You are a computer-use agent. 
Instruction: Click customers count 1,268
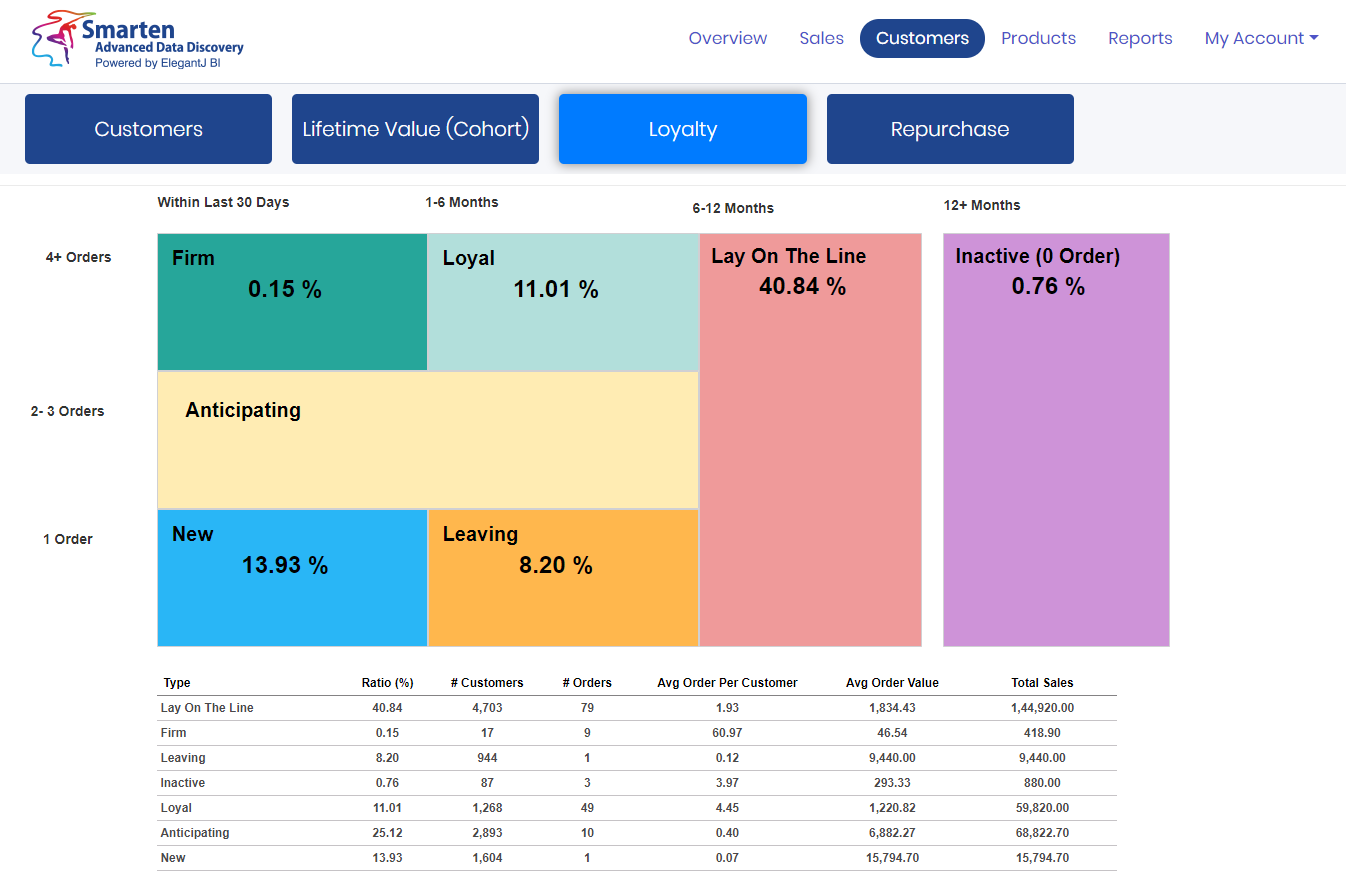pos(487,808)
